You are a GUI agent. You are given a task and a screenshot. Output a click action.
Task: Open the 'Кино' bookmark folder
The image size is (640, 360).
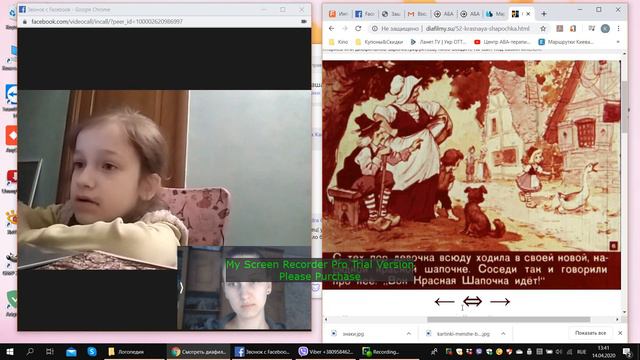338,42
